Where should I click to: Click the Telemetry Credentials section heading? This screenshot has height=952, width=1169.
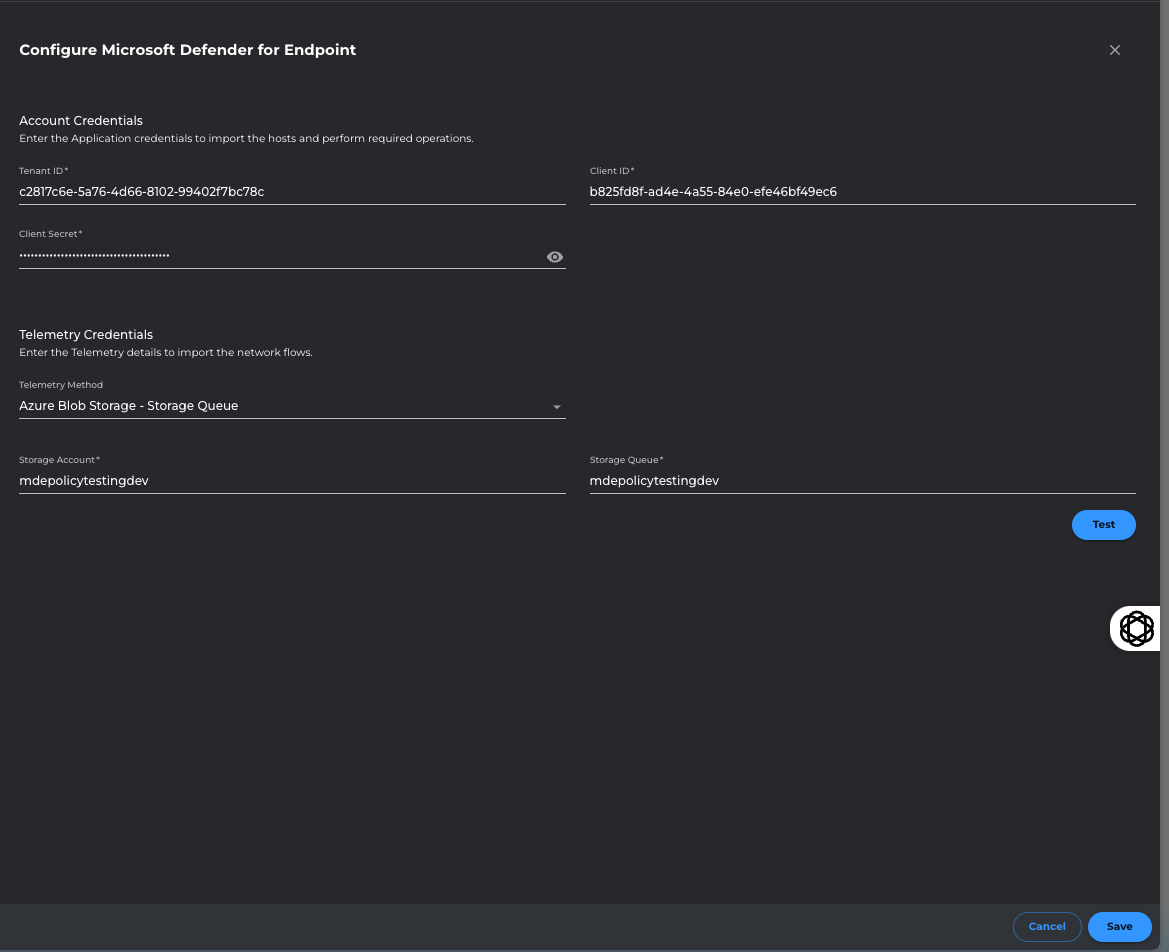(x=86, y=335)
